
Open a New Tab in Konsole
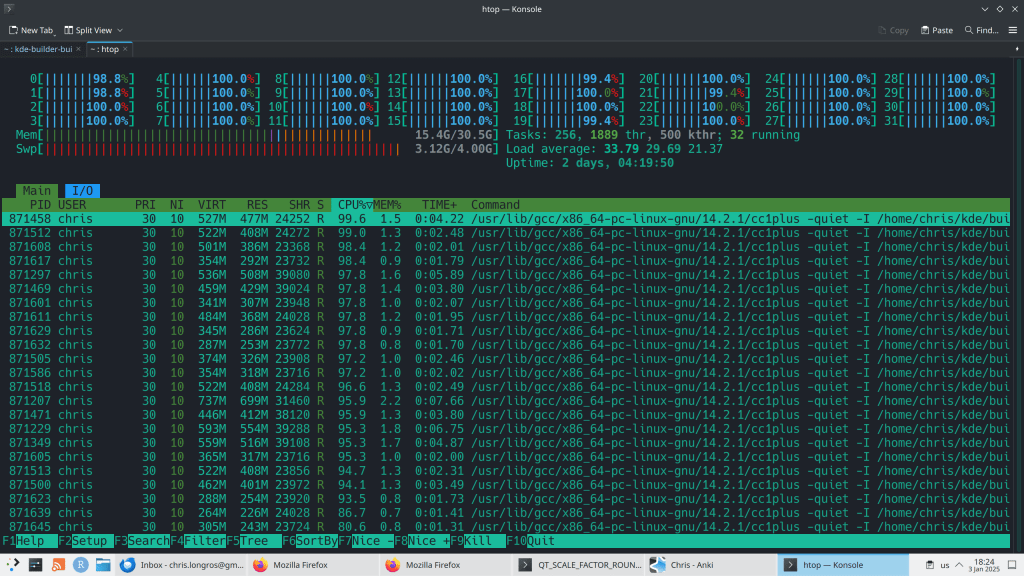click(31, 30)
